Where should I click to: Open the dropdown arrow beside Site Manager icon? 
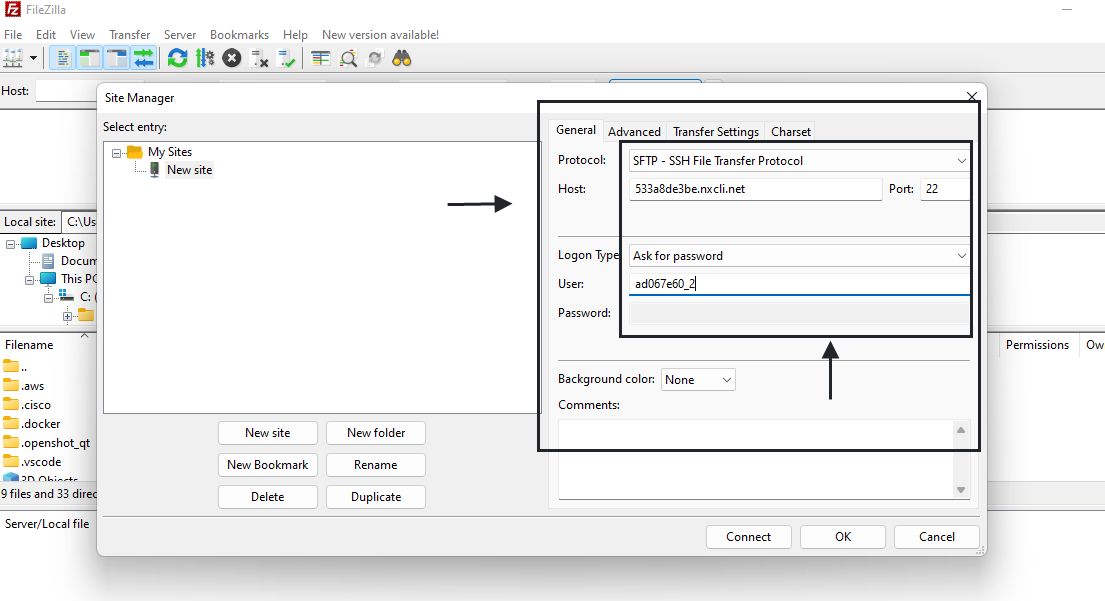click(33, 58)
